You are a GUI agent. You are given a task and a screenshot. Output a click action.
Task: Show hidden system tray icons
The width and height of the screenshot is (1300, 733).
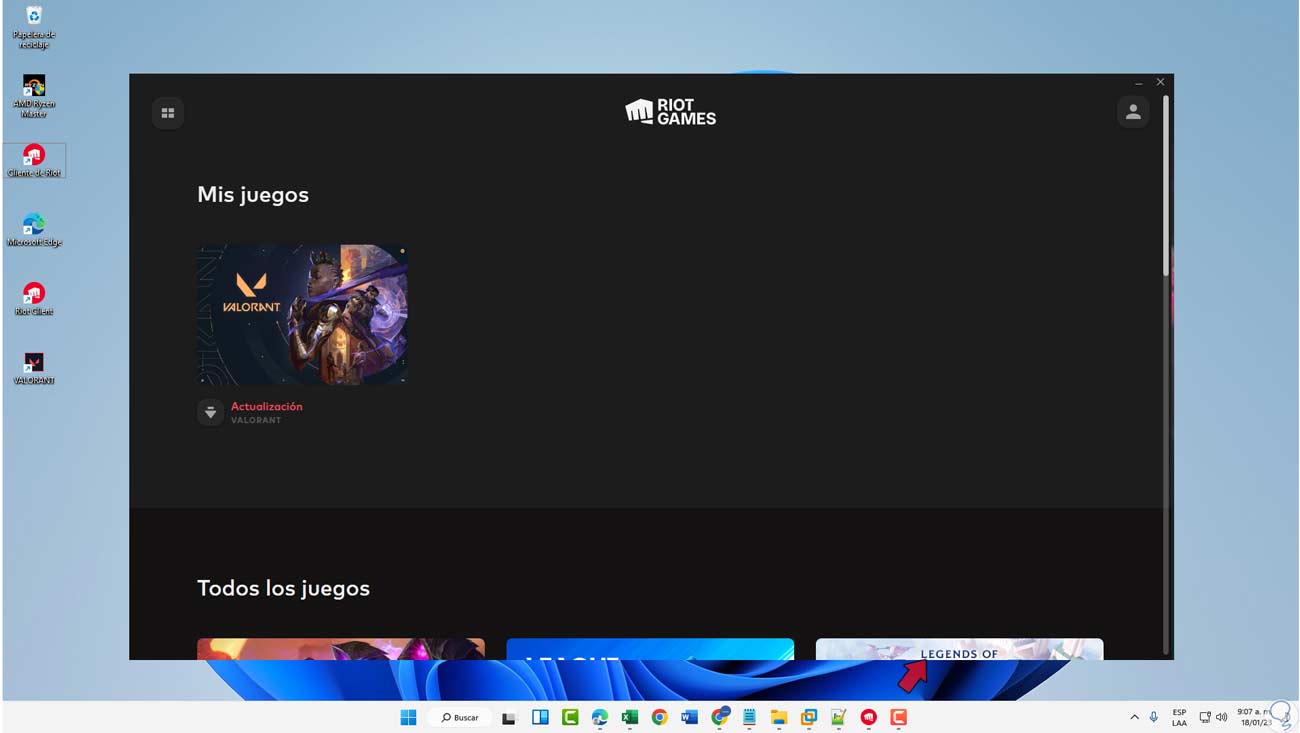coord(1134,717)
